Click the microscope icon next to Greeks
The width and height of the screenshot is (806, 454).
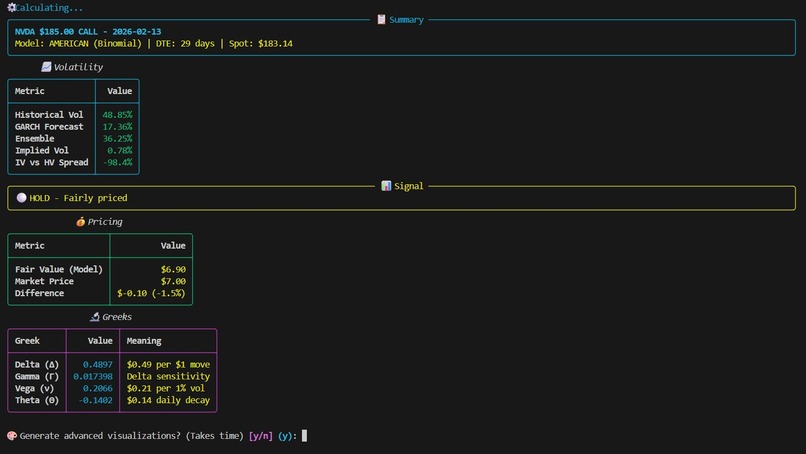click(95, 317)
